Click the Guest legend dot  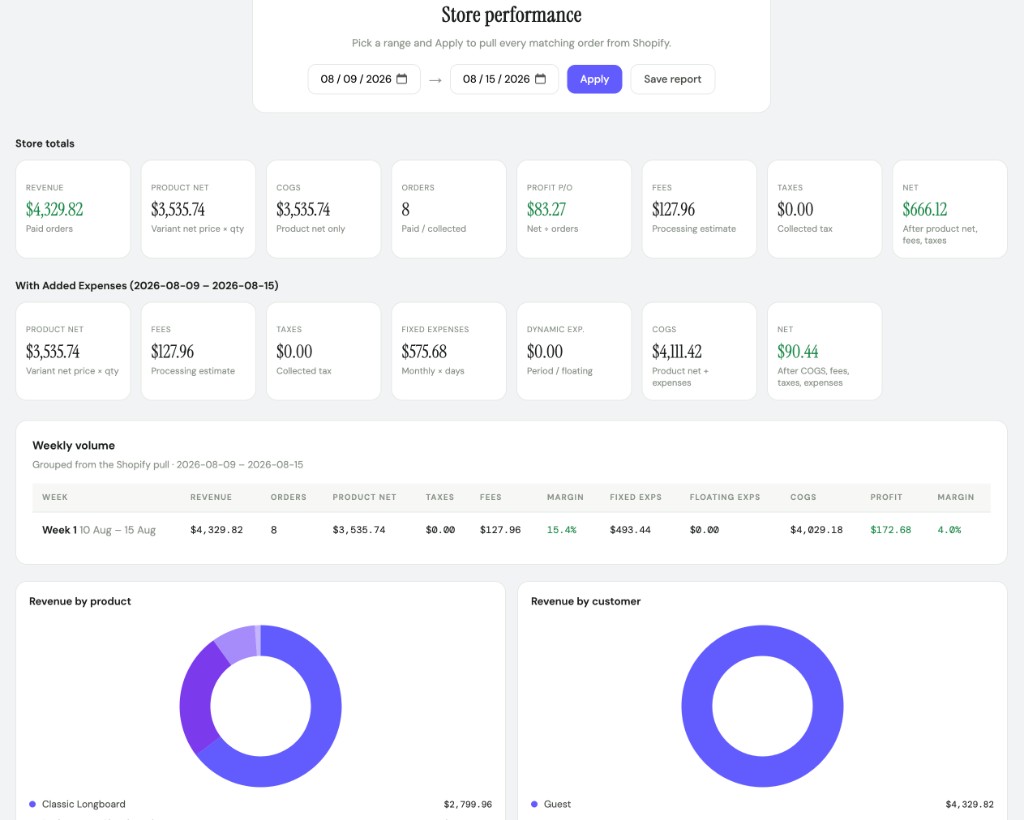click(534, 804)
